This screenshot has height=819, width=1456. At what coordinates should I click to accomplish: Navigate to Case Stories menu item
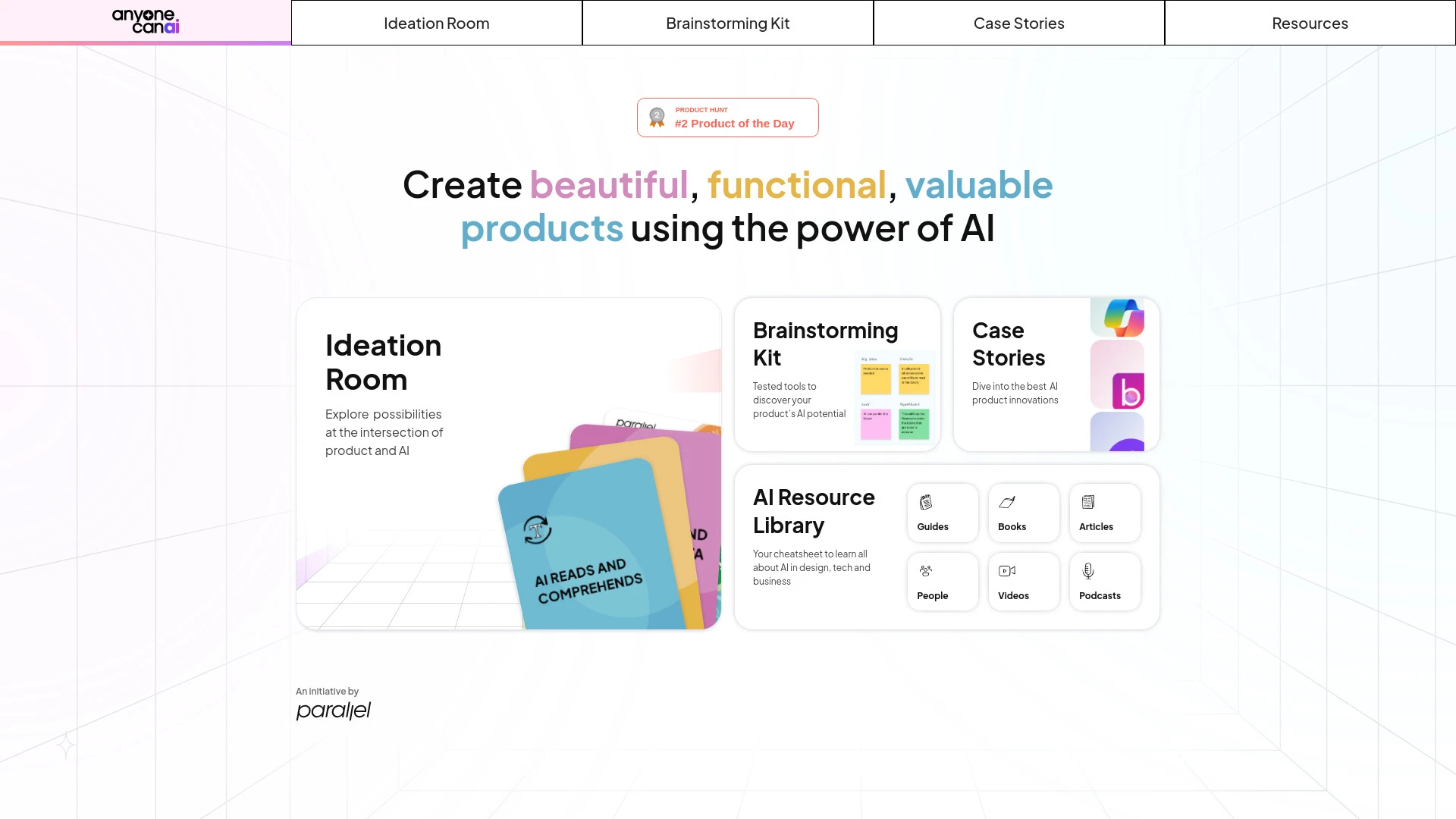click(x=1019, y=22)
